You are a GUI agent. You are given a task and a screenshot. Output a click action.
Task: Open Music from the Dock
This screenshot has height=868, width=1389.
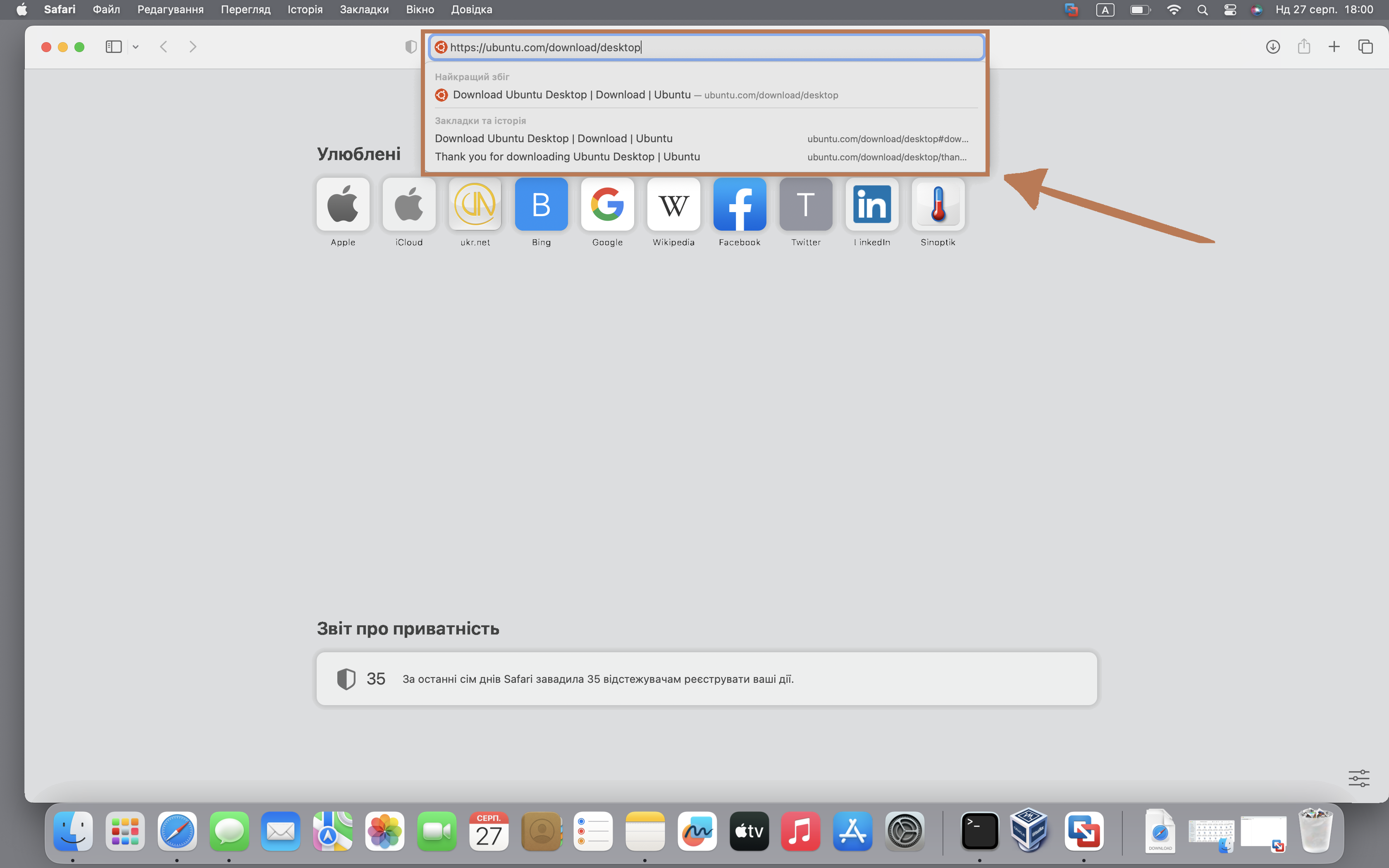coord(801,831)
